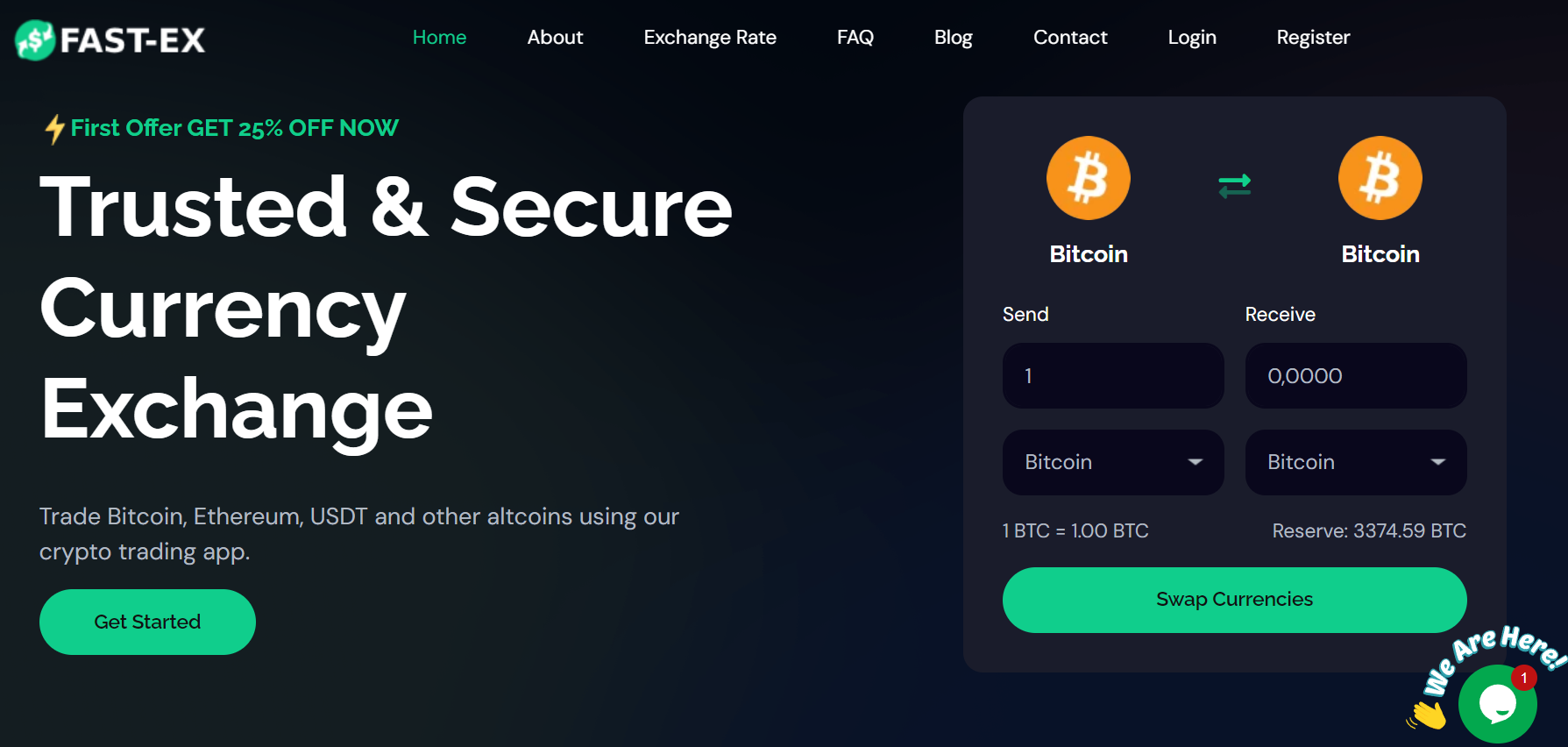Click the red chat notification badge
This screenshot has width=1568, height=747.
tap(1524, 678)
